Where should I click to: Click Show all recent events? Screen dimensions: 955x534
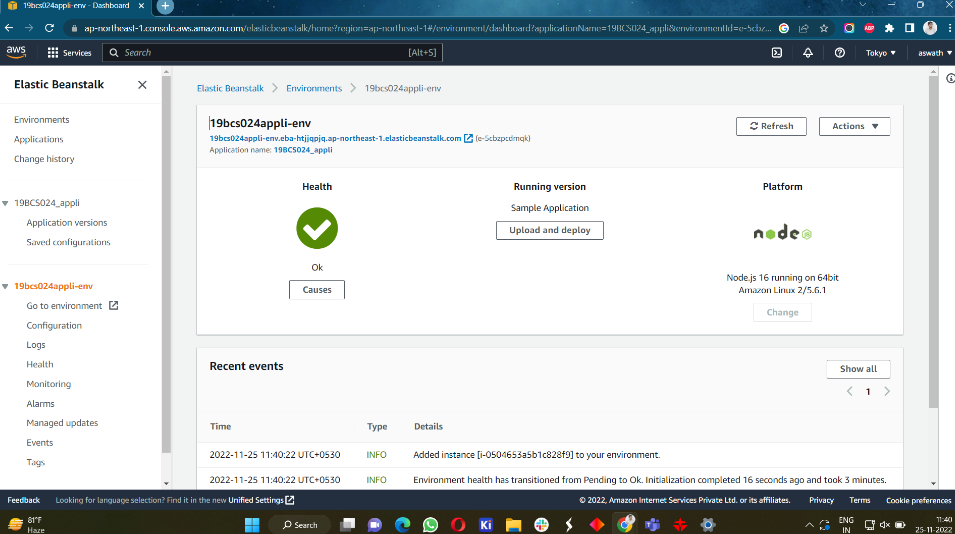click(x=858, y=369)
